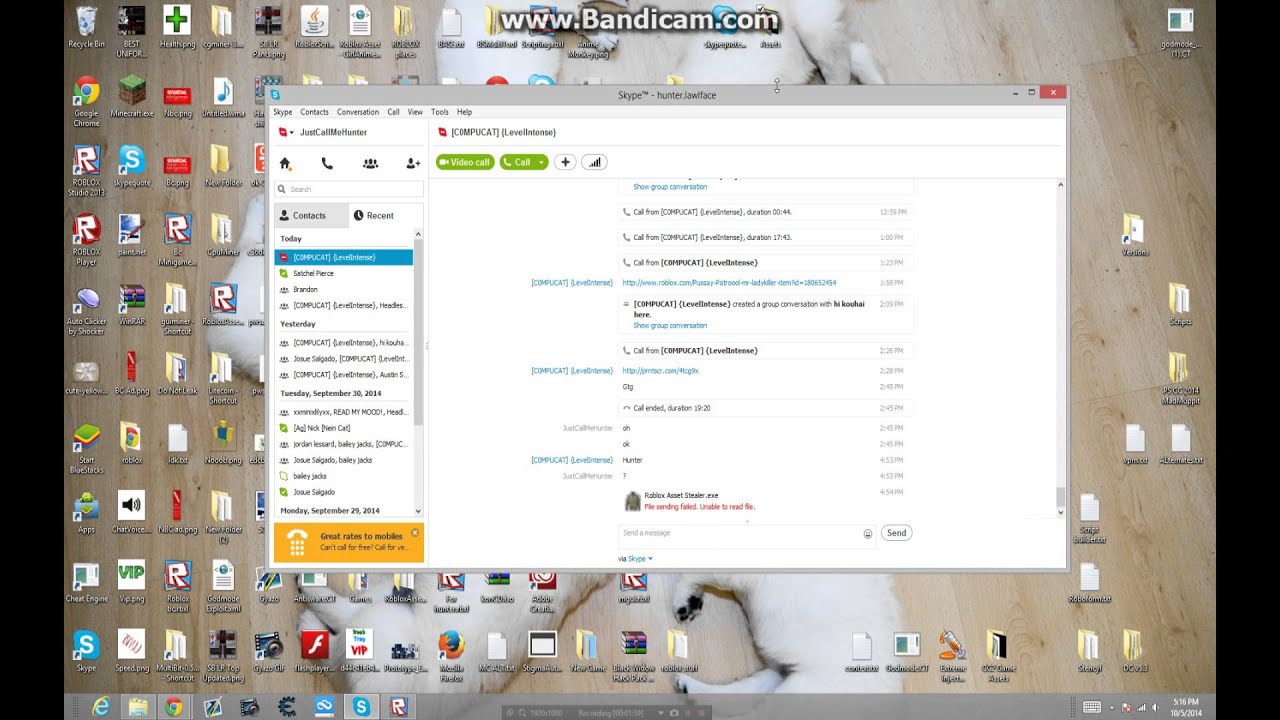Click the Great rates to mobiles banner

click(x=348, y=542)
